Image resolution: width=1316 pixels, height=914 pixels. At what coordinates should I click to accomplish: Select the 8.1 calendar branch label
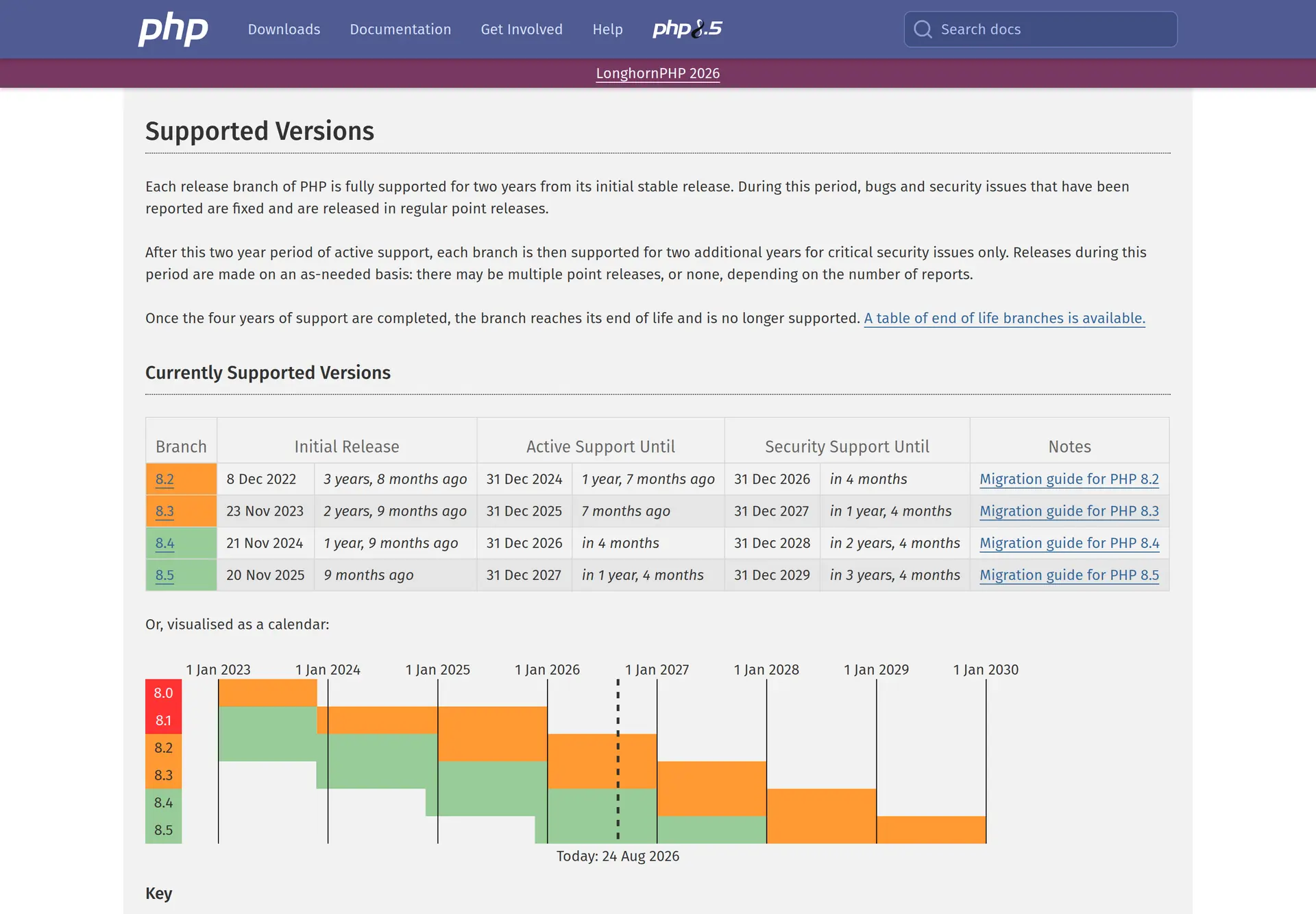pos(163,721)
